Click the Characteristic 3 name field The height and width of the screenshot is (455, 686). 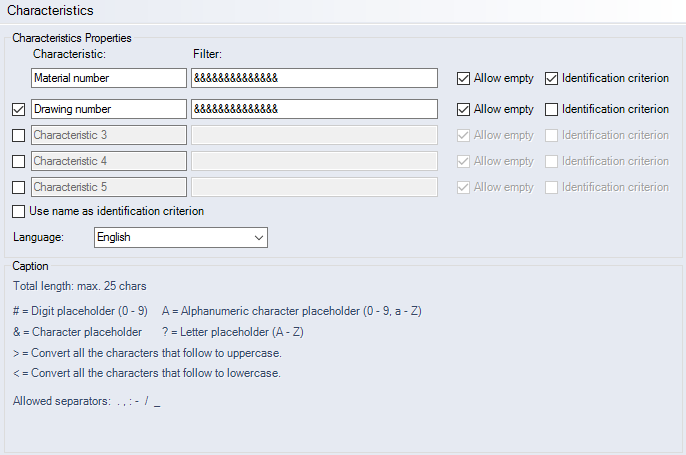click(x=108, y=135)
